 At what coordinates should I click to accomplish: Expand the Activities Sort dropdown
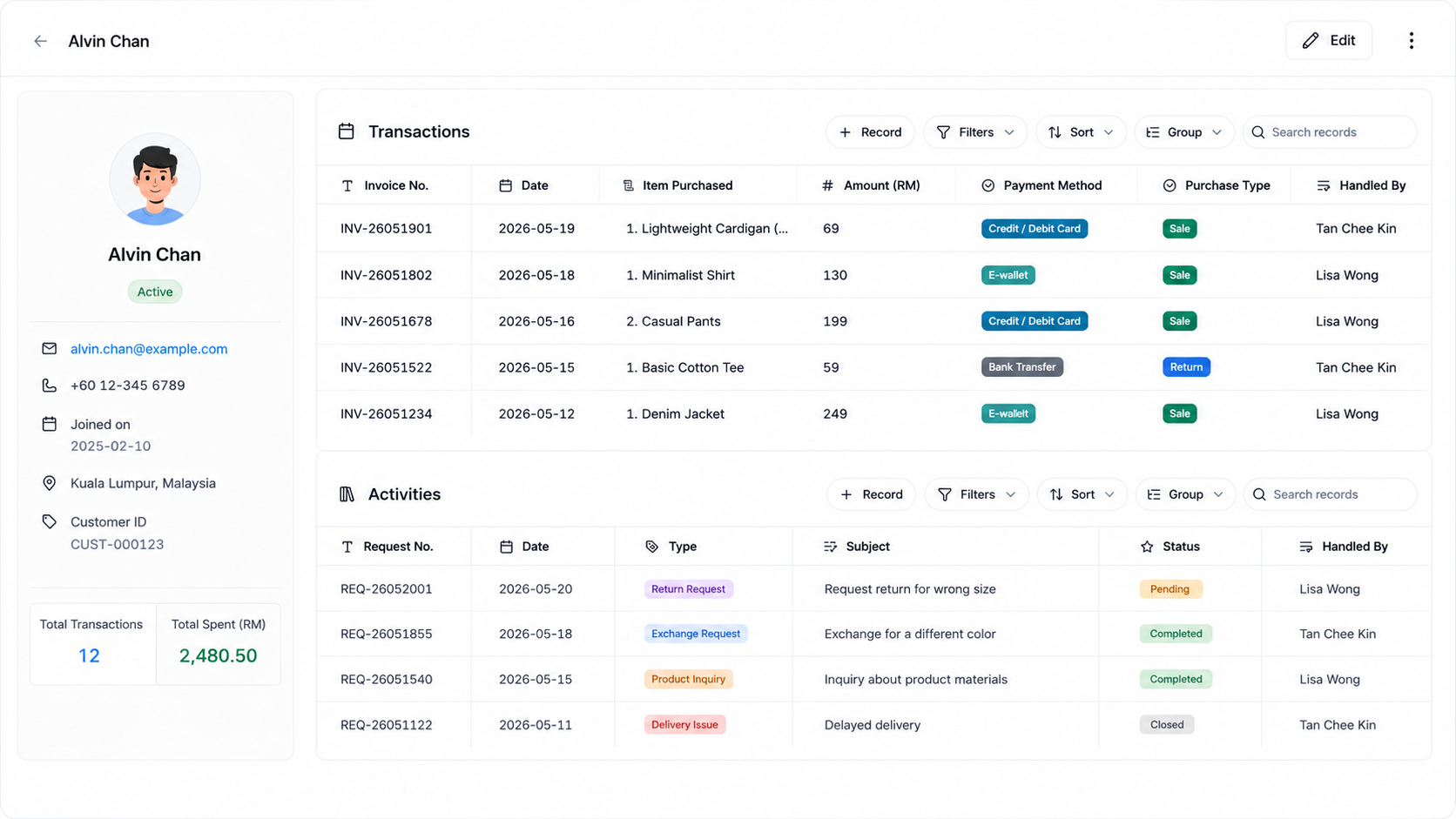(x=1082, y=494)
